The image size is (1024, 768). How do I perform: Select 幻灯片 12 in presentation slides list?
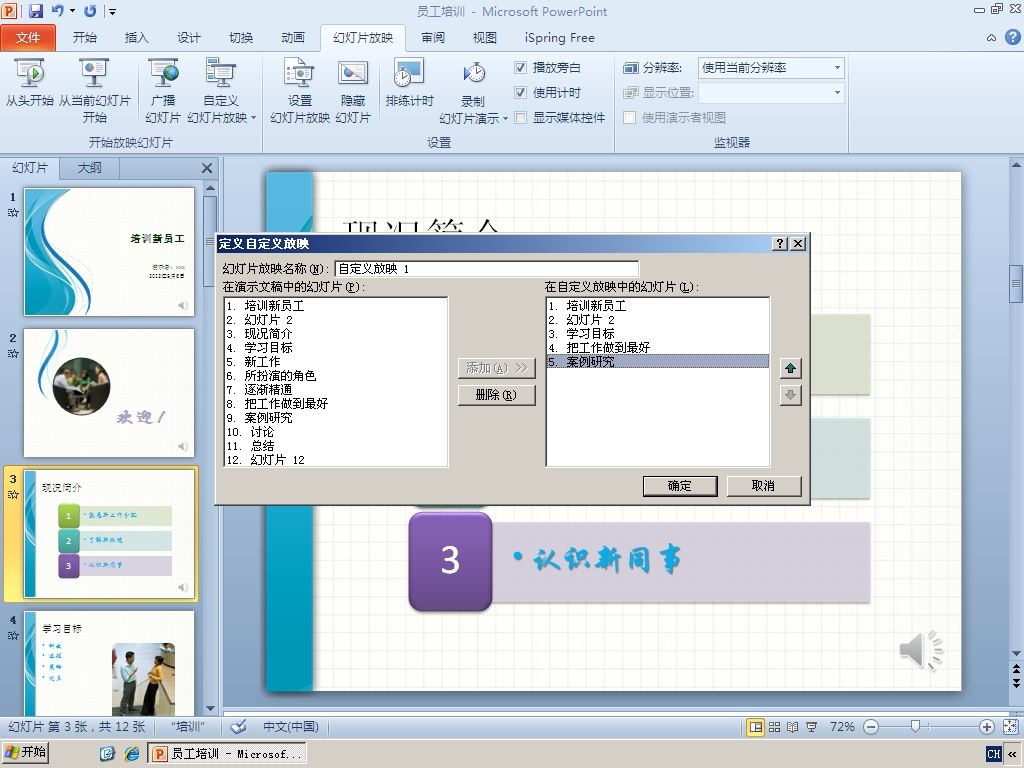(x=336, y=460)
